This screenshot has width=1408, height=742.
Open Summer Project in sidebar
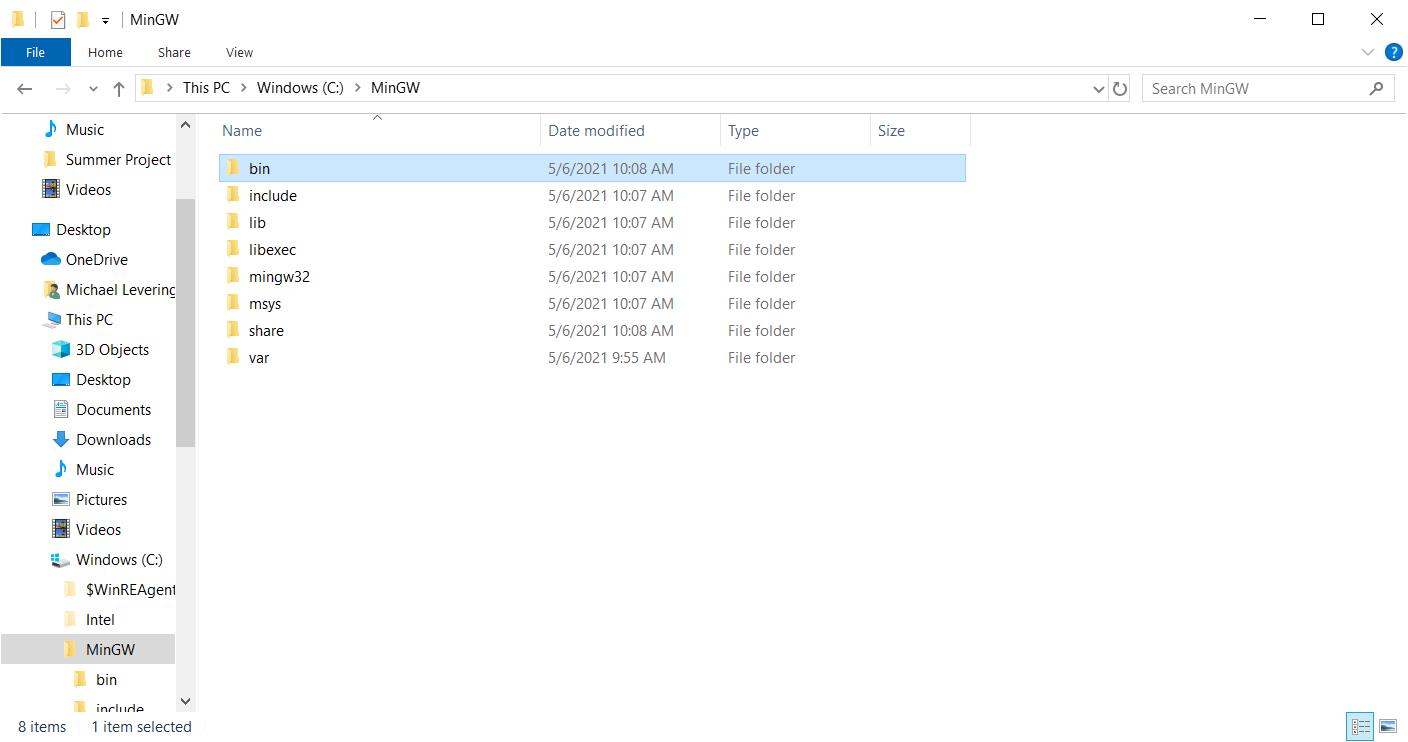[x=118, y=160]
